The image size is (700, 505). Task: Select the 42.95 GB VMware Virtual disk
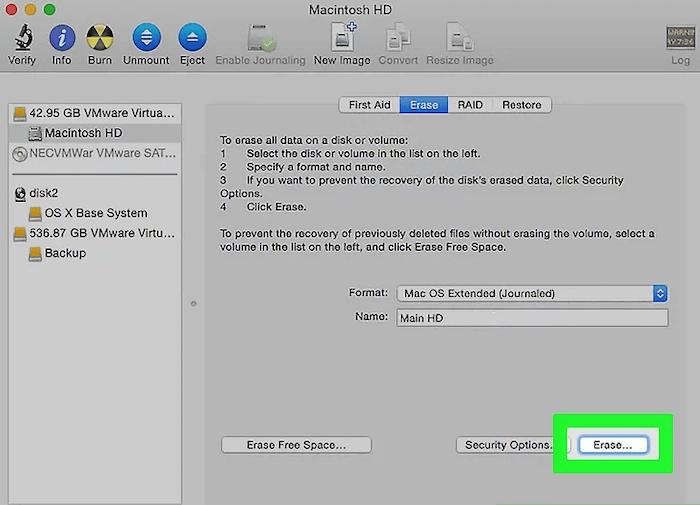(x=95, y=113)
